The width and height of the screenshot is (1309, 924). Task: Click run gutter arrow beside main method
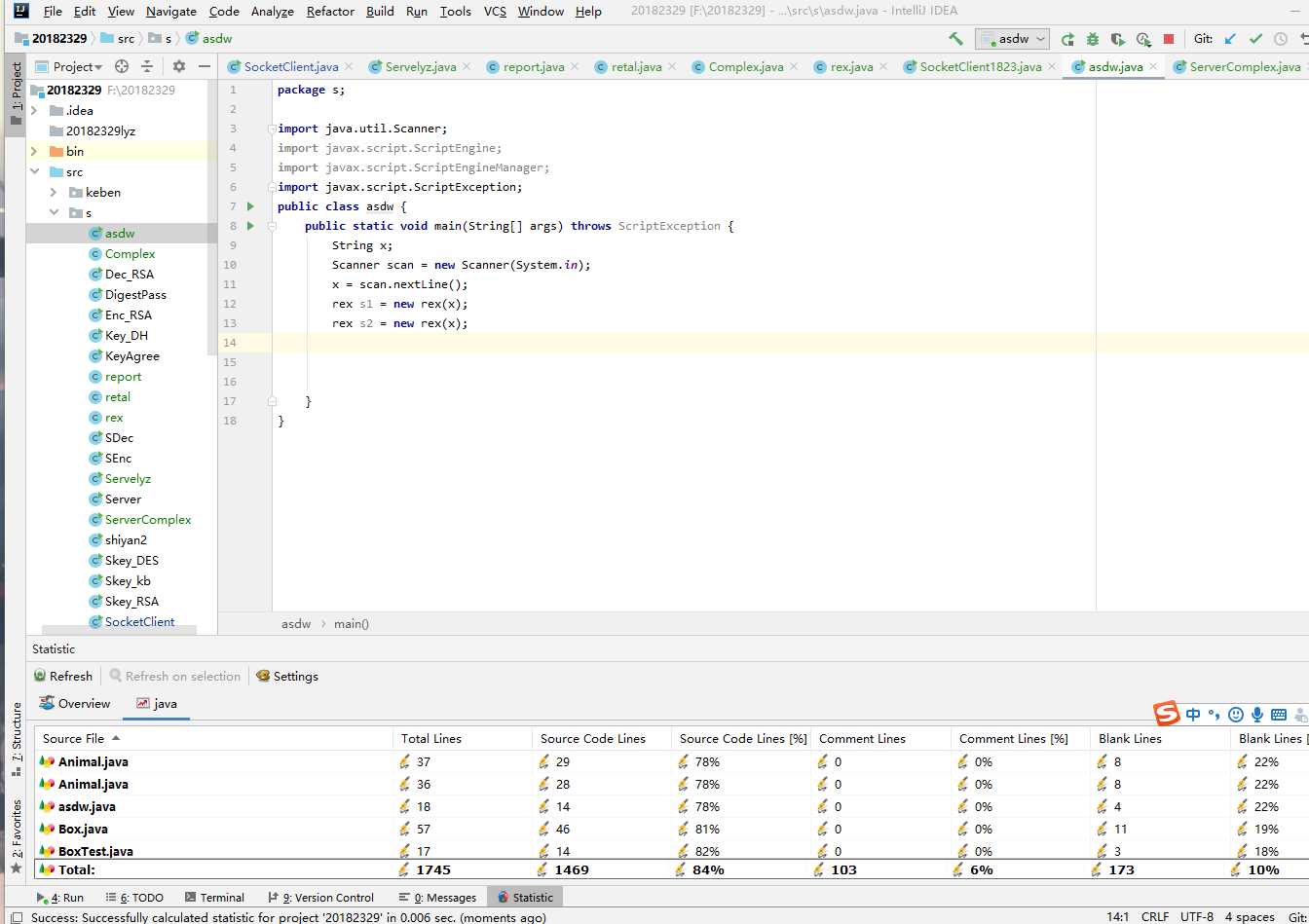[250, 226]
